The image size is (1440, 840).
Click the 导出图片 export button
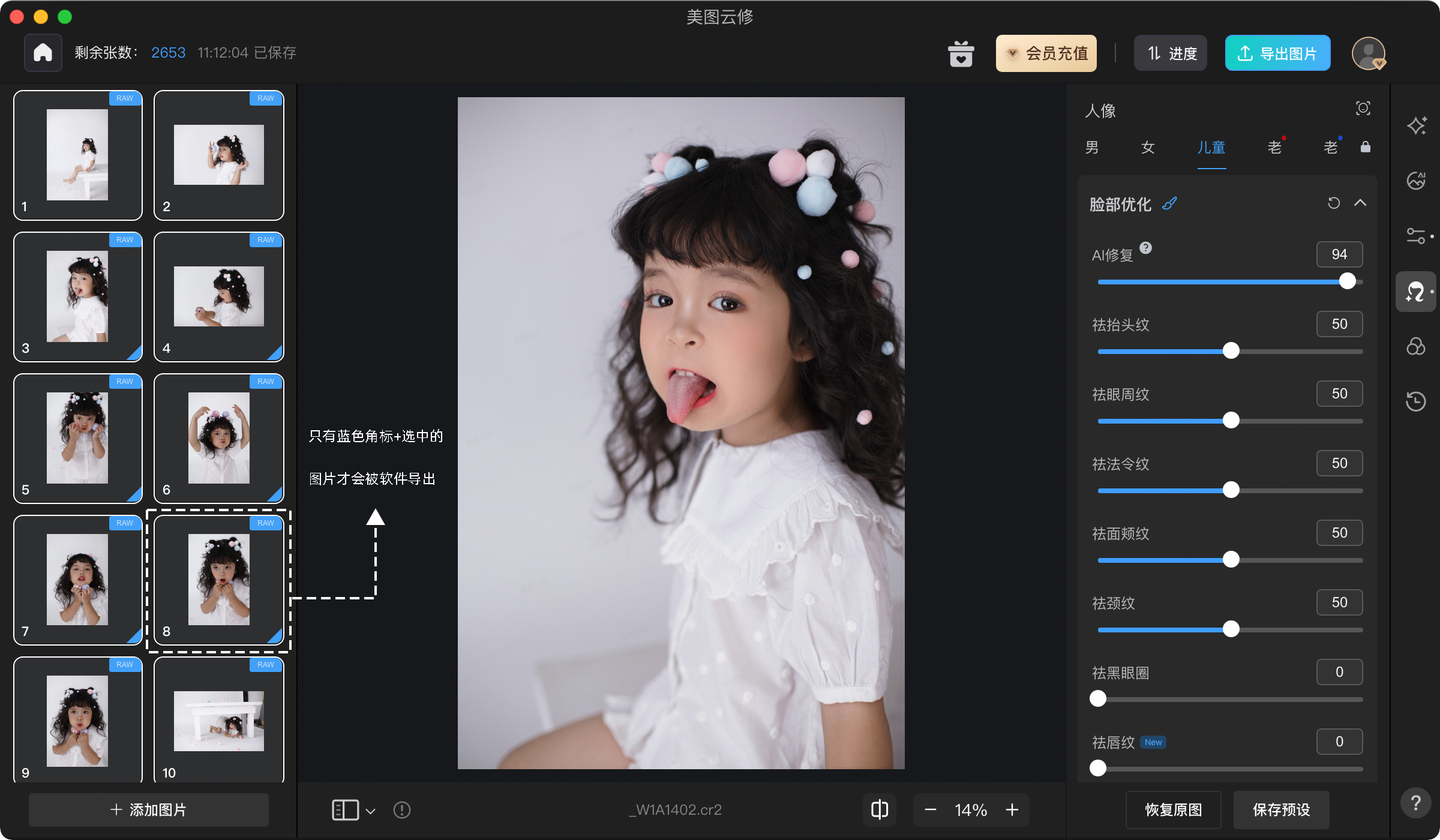tap(1277, 53)
